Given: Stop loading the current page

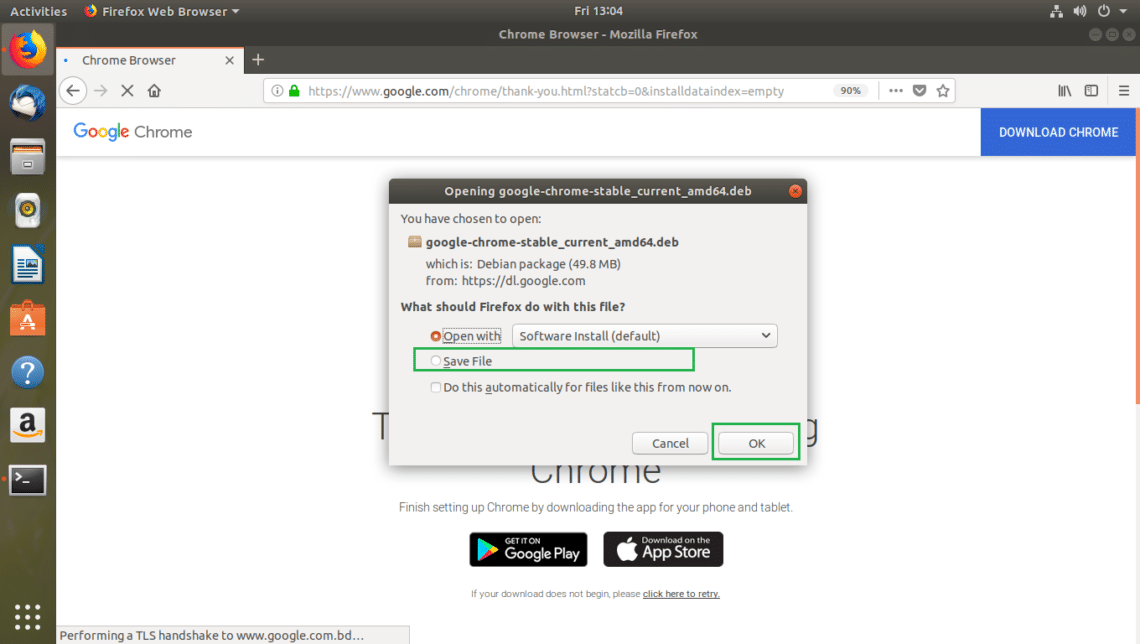Looking at the screenshot, I should click(127, 91).
